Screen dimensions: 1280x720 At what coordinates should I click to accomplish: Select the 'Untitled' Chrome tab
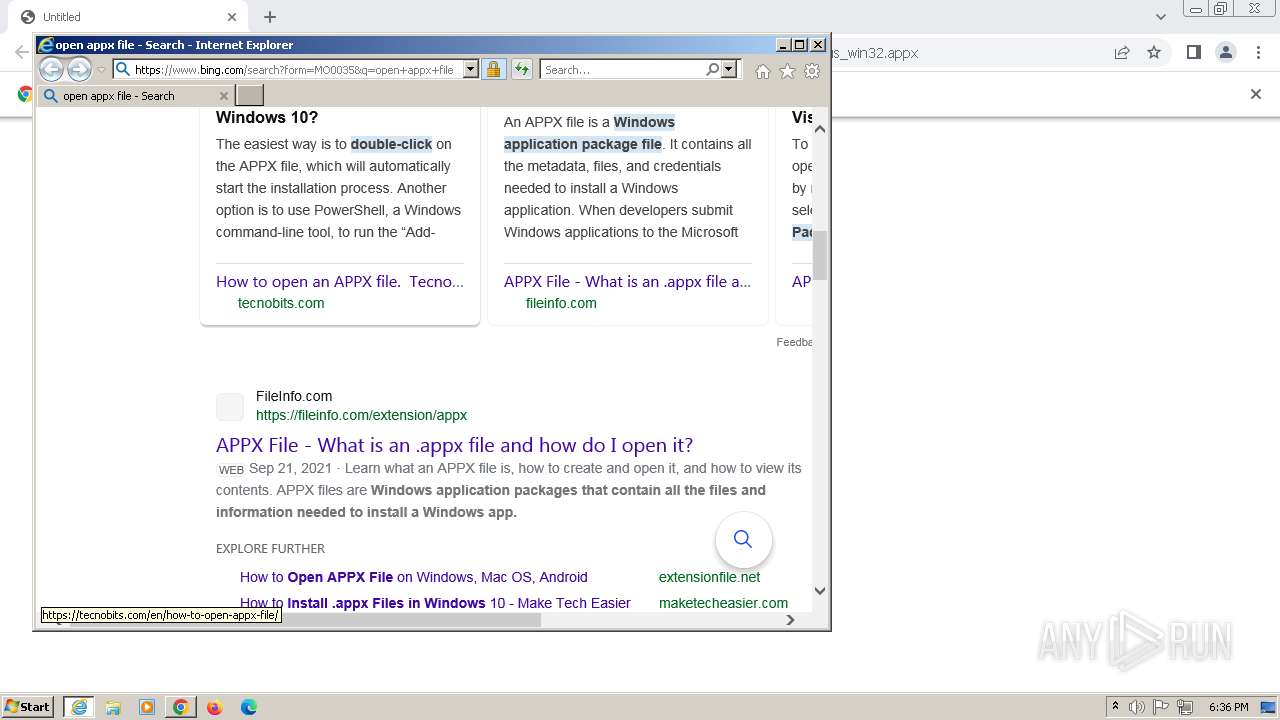(x=128, y=17)
